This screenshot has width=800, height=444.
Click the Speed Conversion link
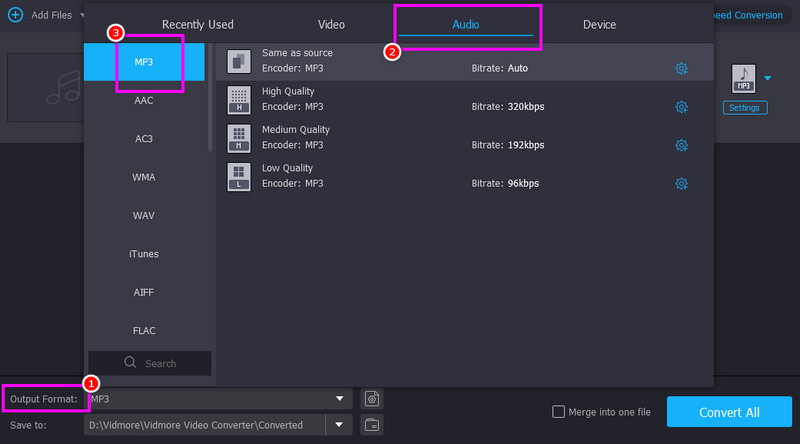click(x=746, y=15)
